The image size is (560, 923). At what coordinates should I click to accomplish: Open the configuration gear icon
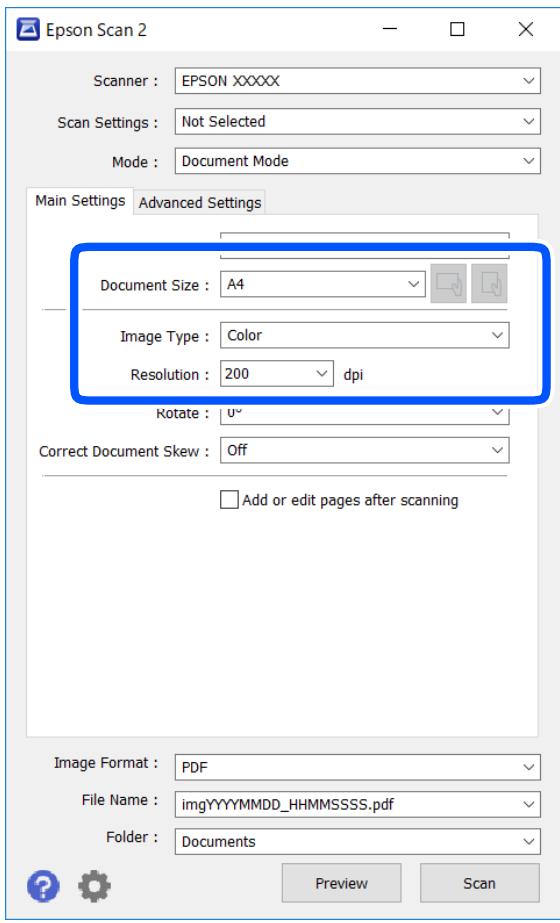click(x=94, y=885)
